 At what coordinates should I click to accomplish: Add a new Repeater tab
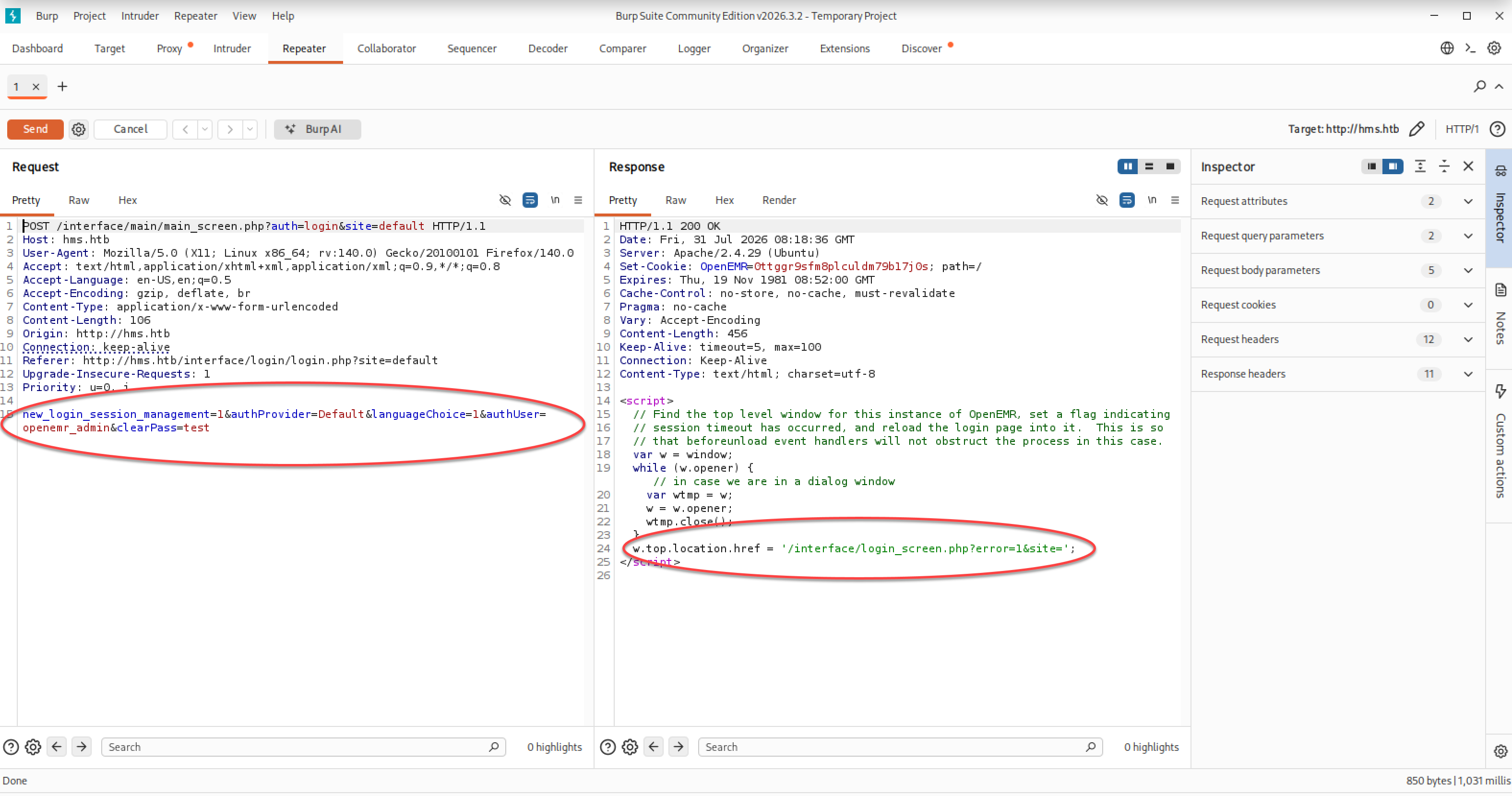[x=62, y=86]
